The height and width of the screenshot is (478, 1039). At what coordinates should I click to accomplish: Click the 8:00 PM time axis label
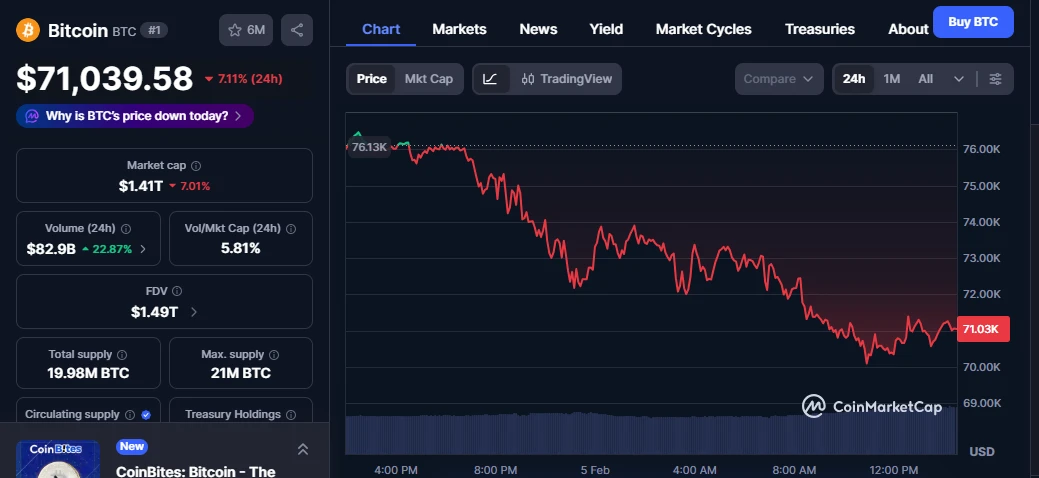(496, 470)
